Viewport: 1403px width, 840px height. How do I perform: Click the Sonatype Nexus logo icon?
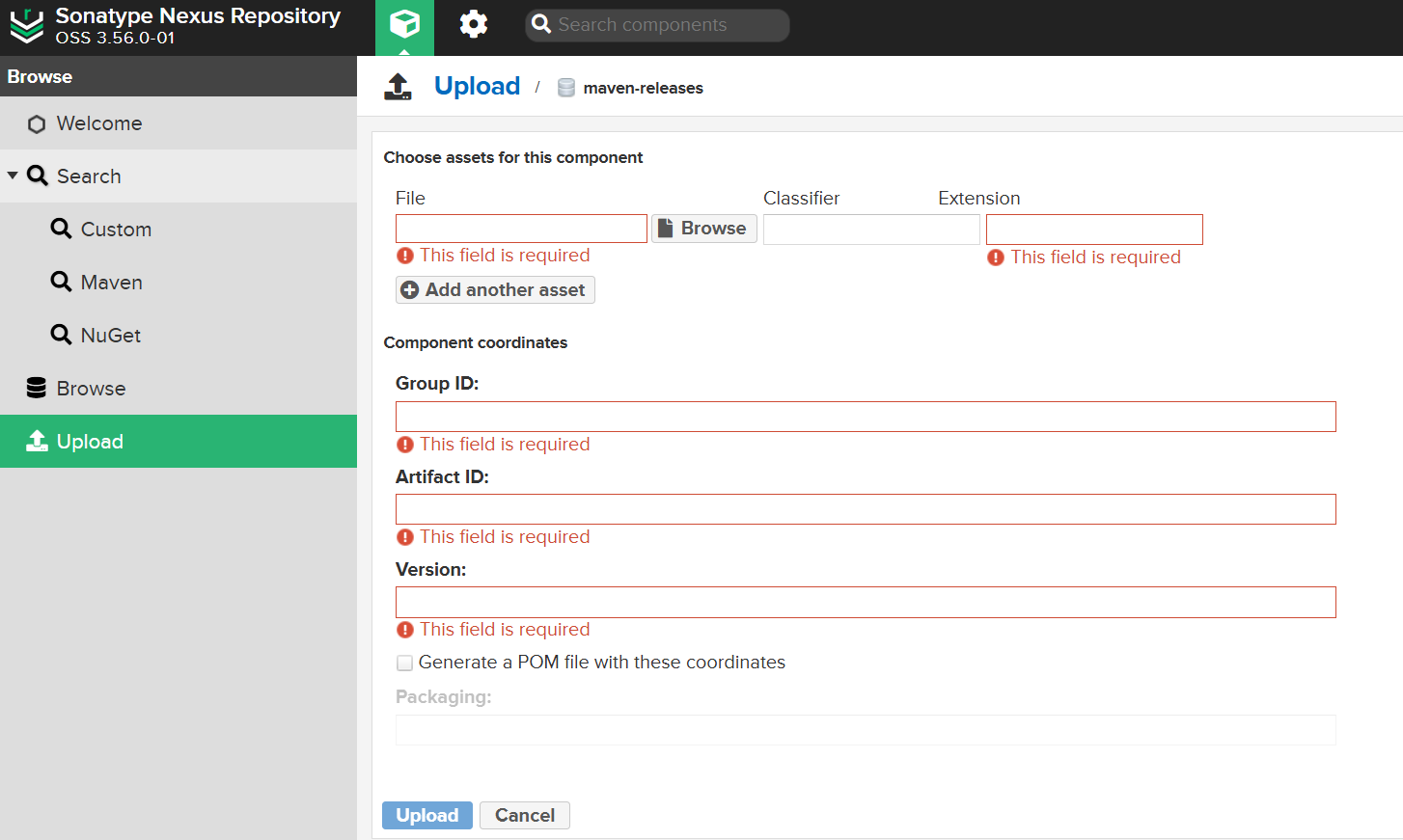pyautogui.click(x=27, y=26)
